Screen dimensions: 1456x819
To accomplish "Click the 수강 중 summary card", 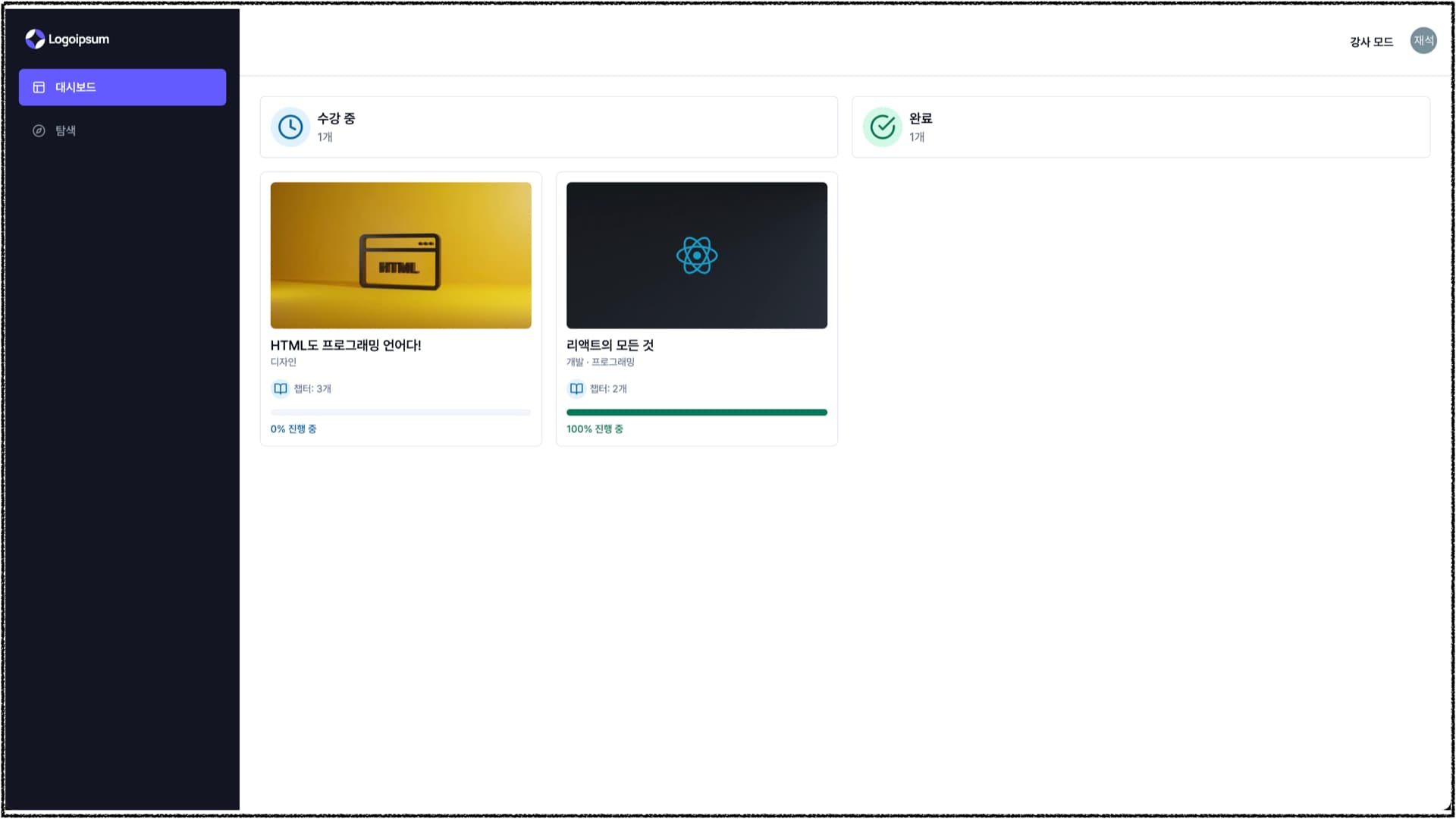I will [548, 127].
